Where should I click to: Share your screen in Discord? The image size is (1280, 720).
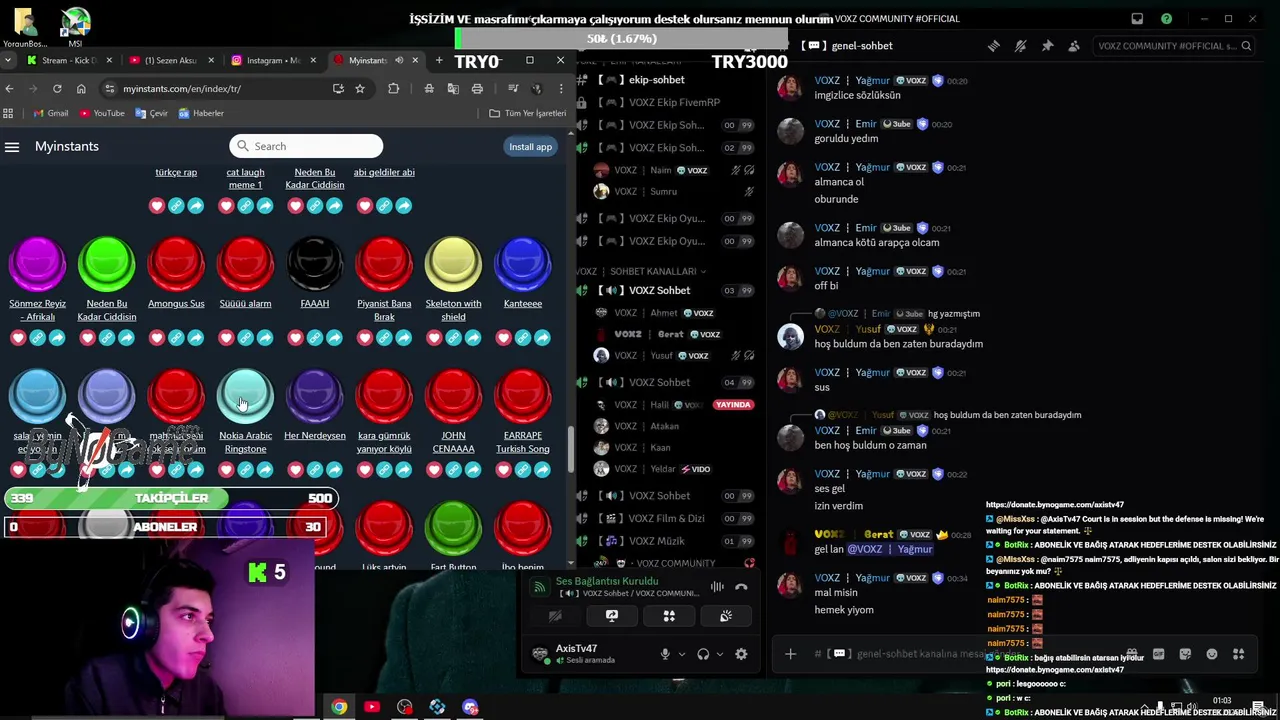612,616
